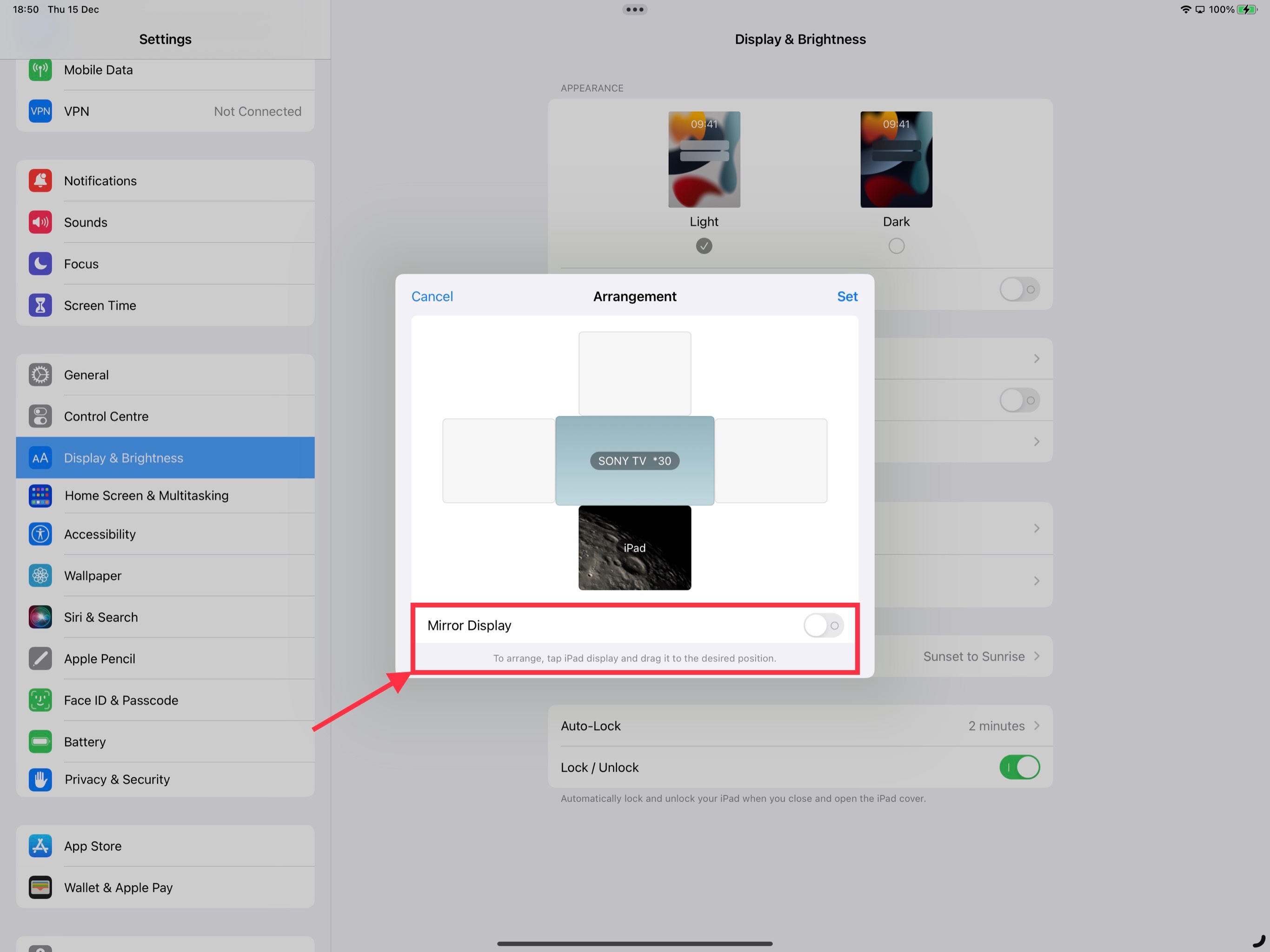The image size is (1270, 952).
Task: Select the Sounds speaker icon in sidebar
Action: 40,222
